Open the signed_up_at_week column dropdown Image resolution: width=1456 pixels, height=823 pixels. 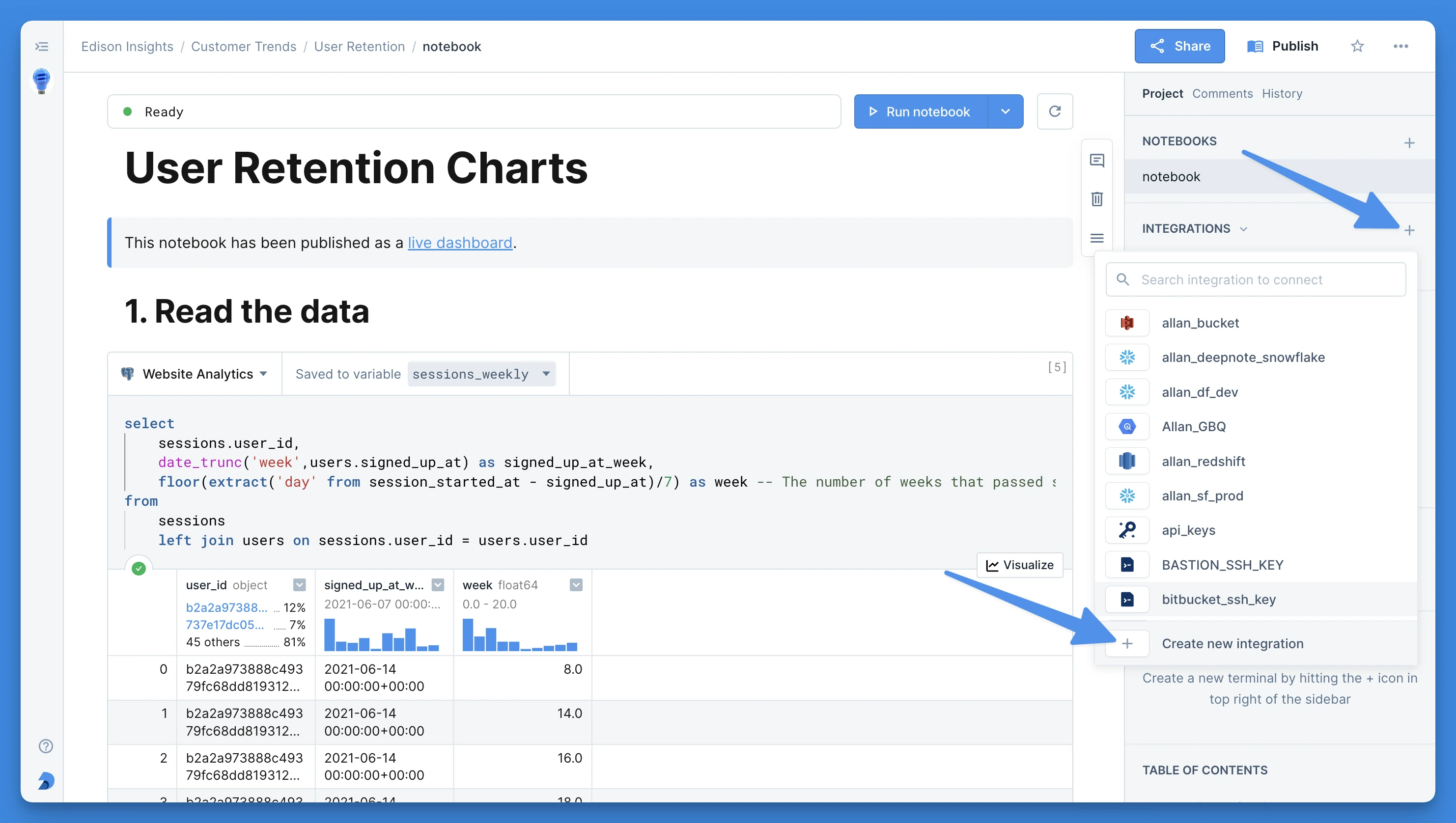[438, 585]
